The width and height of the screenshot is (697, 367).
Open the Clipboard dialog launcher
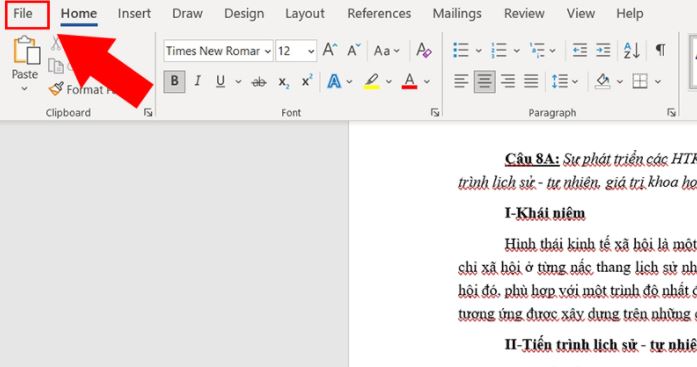(148, 113)
